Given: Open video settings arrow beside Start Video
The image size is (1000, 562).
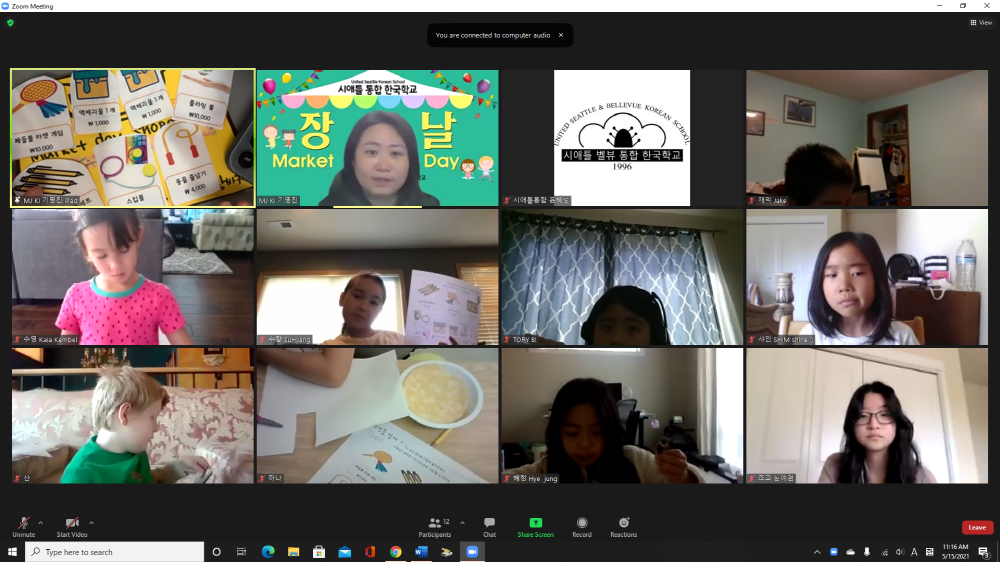Looking at the screenshot, I should click(x=92, y=522).
